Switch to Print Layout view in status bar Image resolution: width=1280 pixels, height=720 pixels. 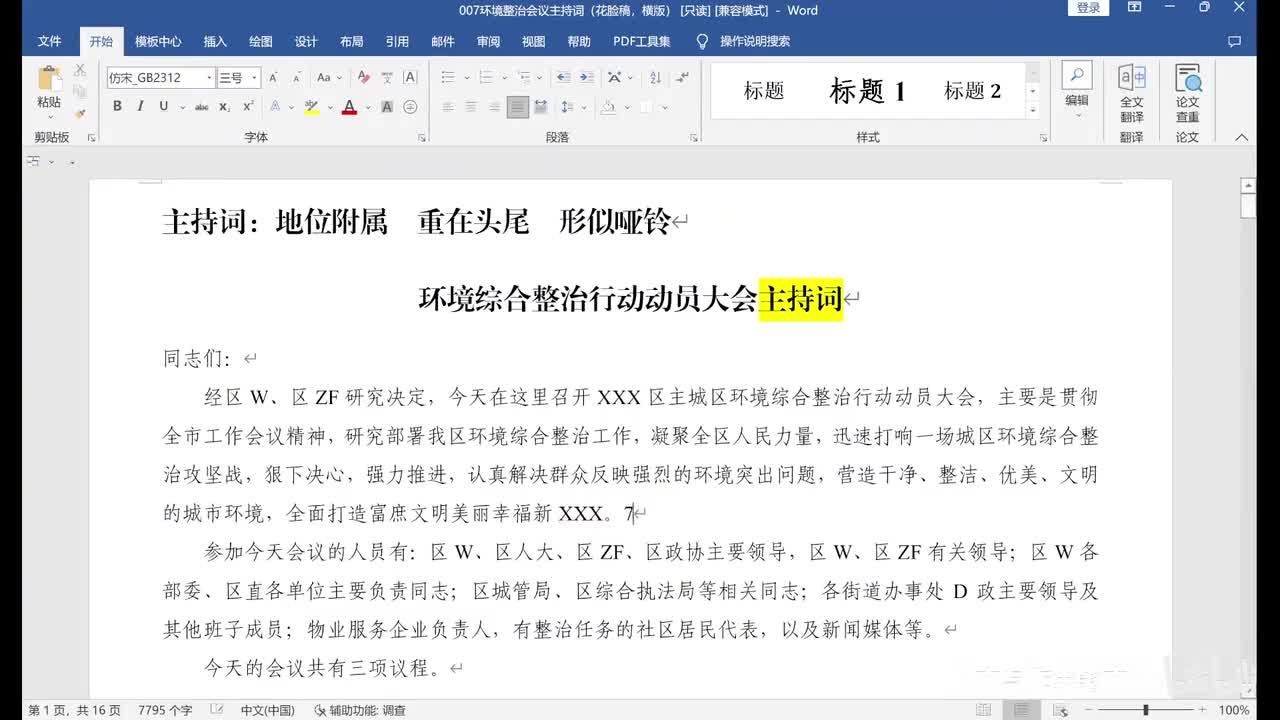1021,710
